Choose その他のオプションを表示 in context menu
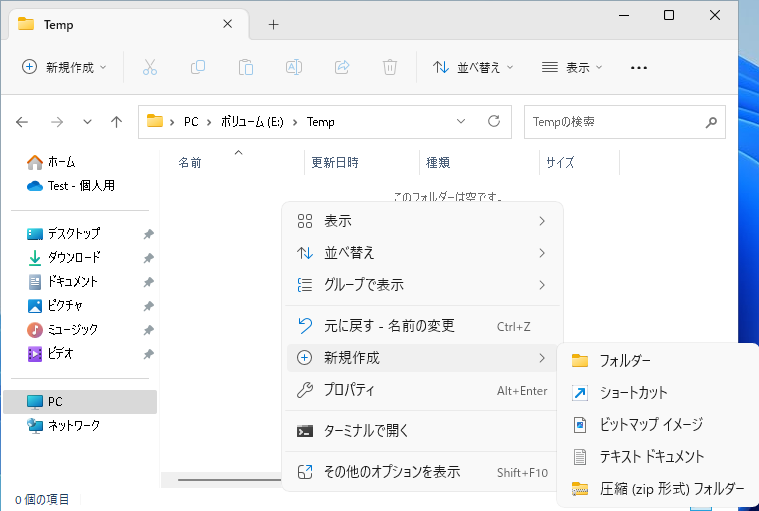 pos(422,472)
